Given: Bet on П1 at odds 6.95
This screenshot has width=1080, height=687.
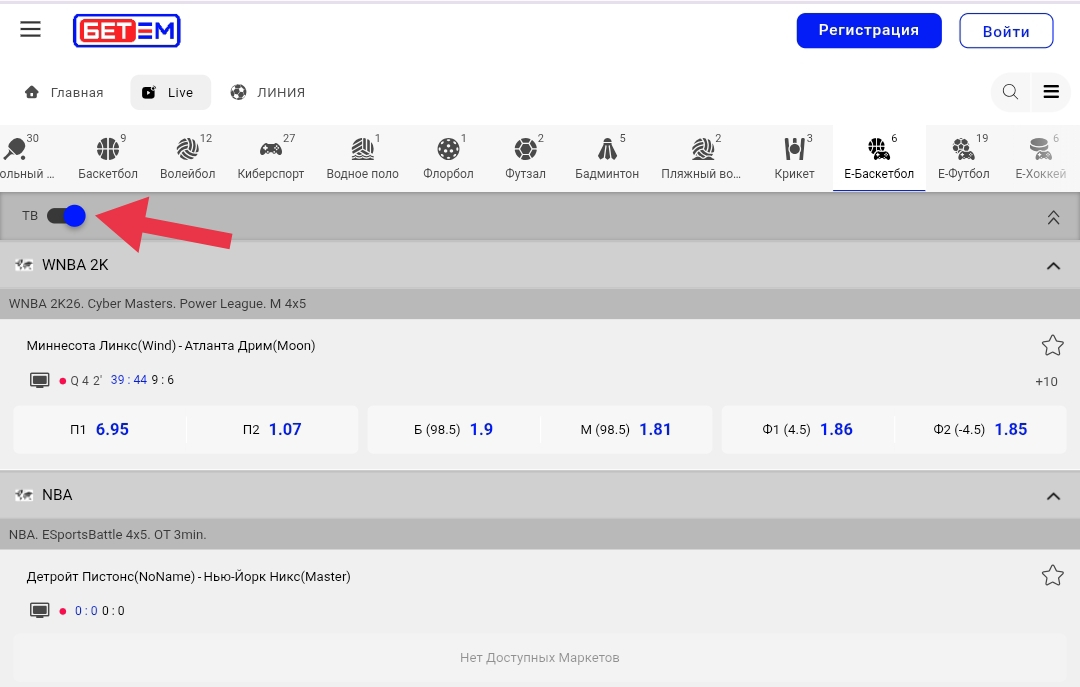Looking at the screenshot, I should 100,430.
